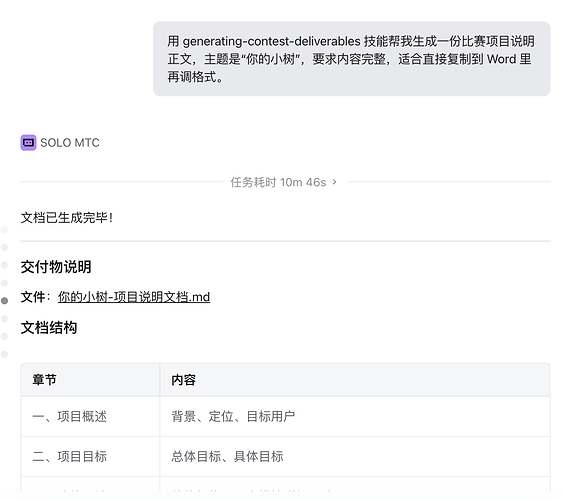
Task: Click the 文档已生成完毕 response text
Action: [67, 218]
